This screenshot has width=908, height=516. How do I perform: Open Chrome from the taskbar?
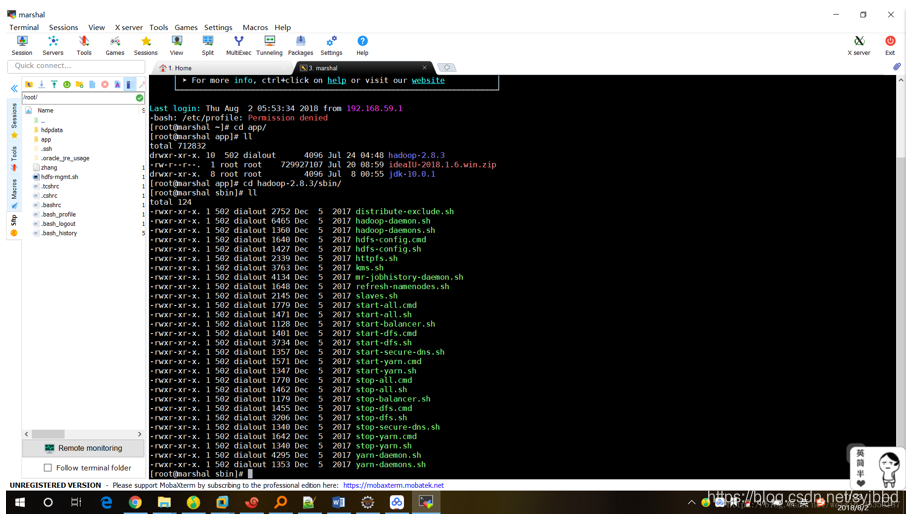pyautogui.click(x=135, y=502)
